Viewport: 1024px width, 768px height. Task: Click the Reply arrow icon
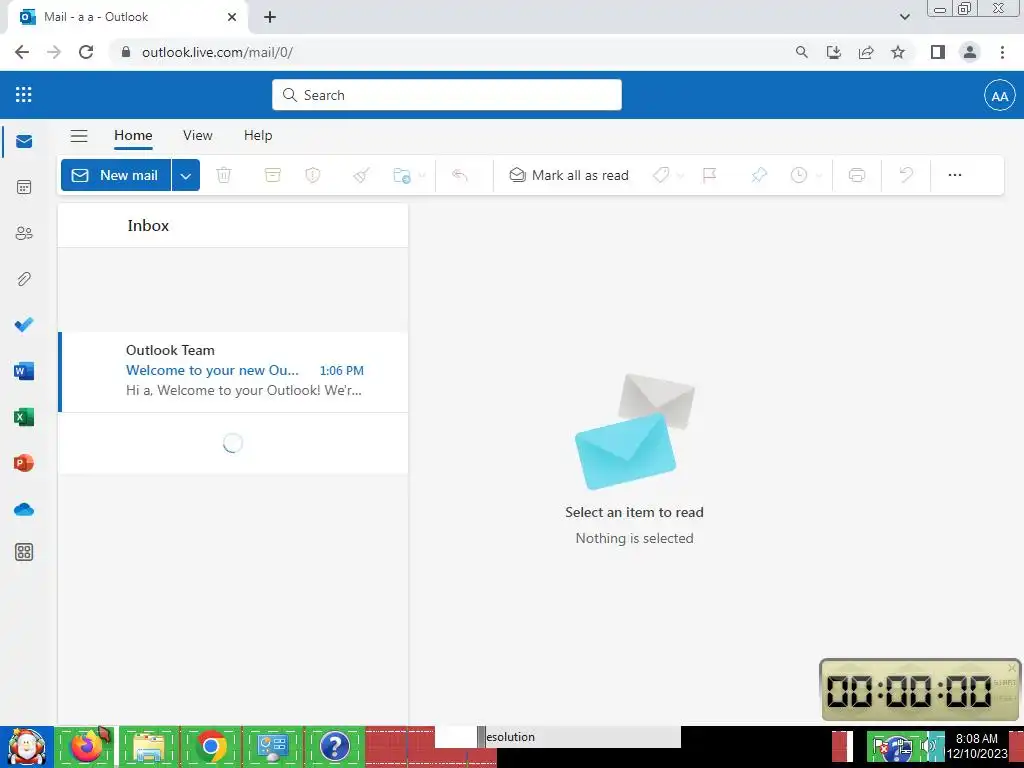point(460,175)
